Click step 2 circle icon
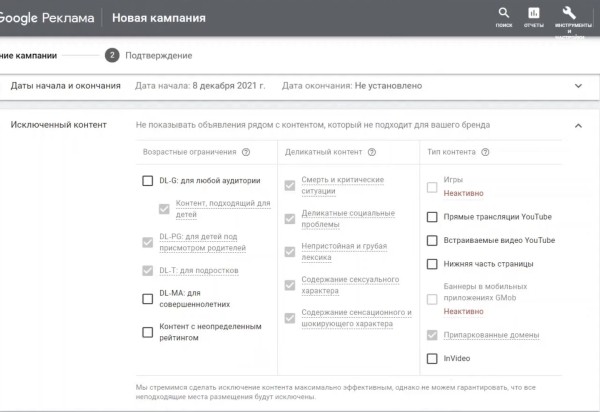The image size is (600, 412). (112, 55)
